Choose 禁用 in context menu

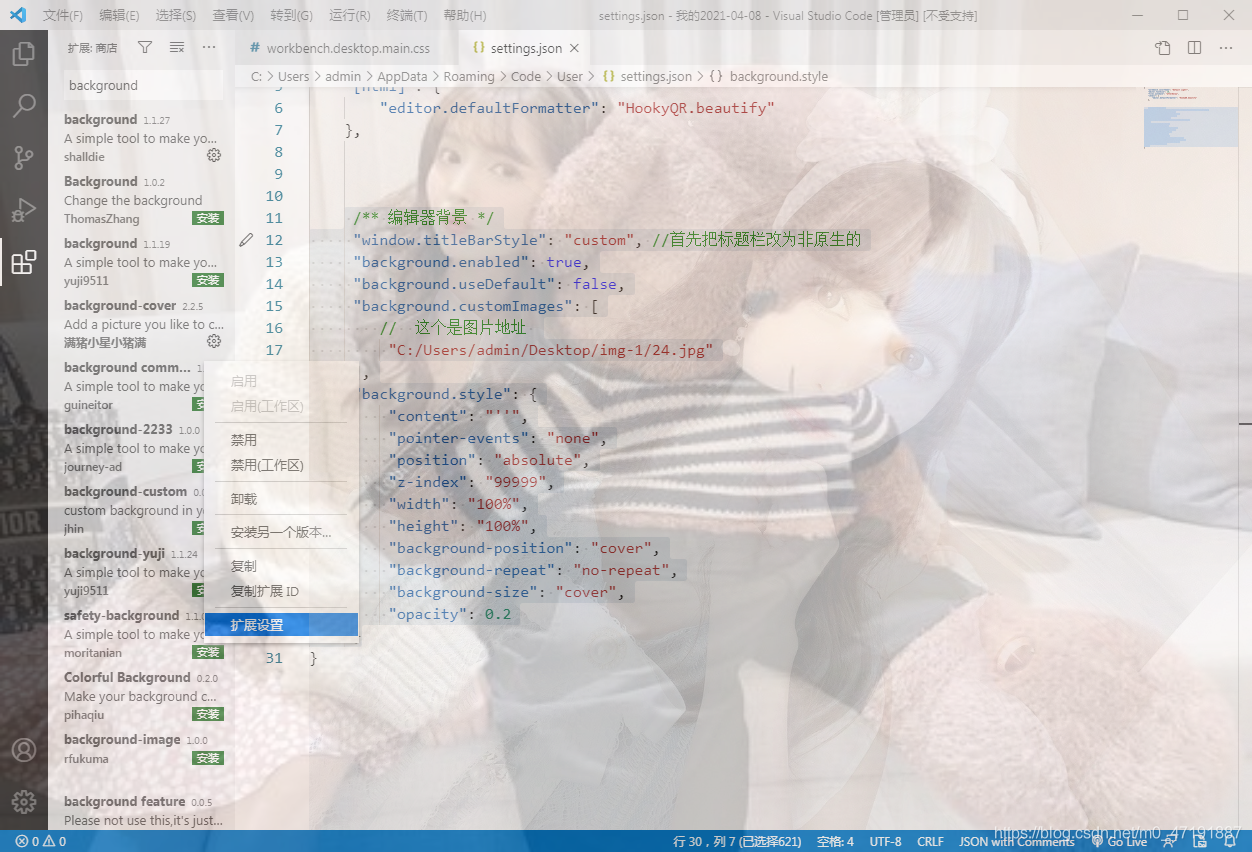(x=281, y=440)
